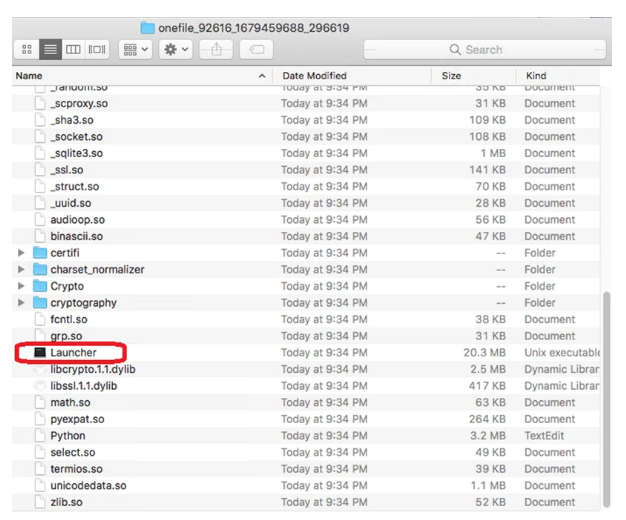Select the binascii.so file icon
This screenshot has width=626, height=520.
click(x=40, y=236)
